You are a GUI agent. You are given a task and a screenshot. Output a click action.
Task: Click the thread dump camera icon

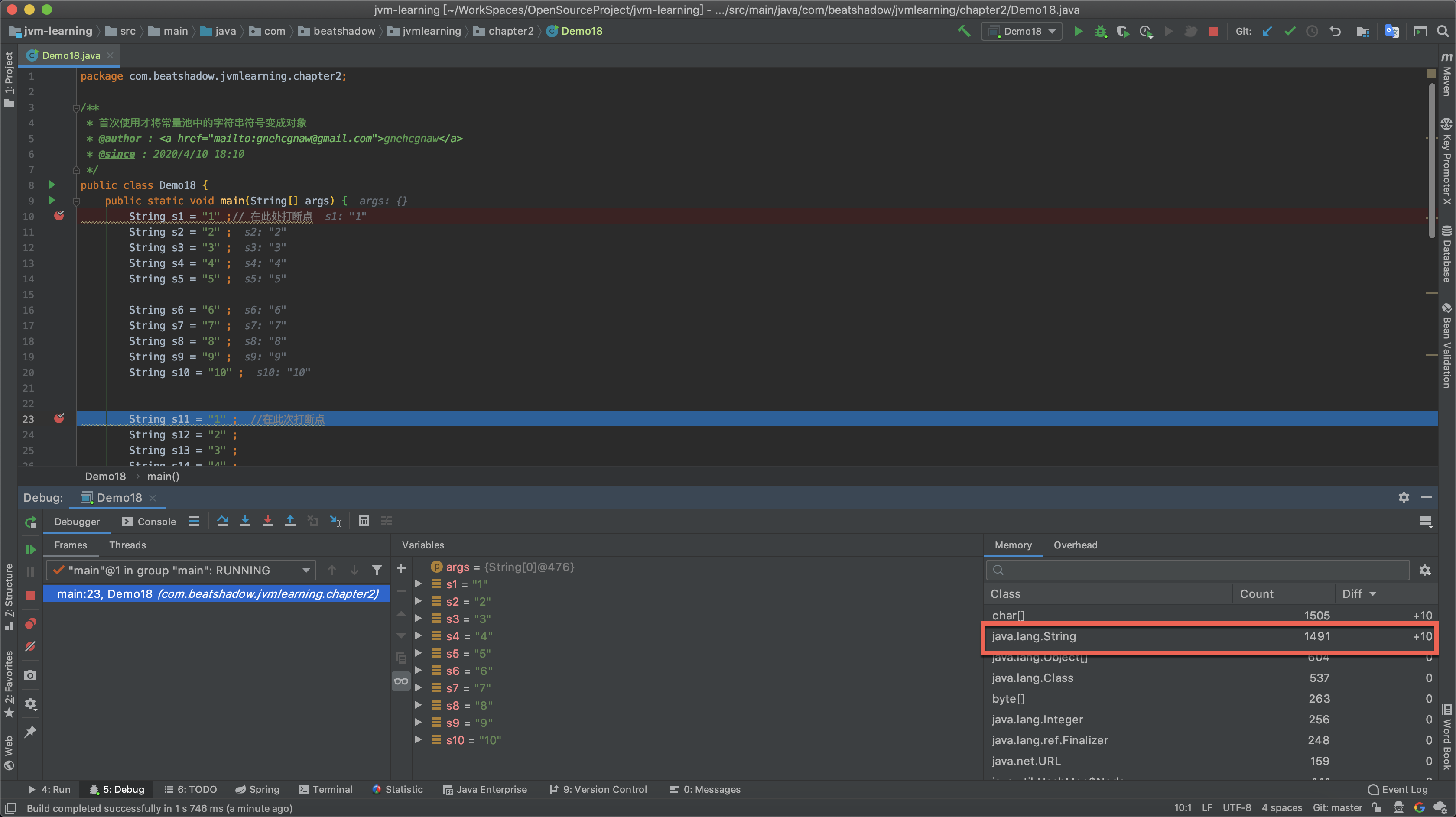(x=30, y=675)
